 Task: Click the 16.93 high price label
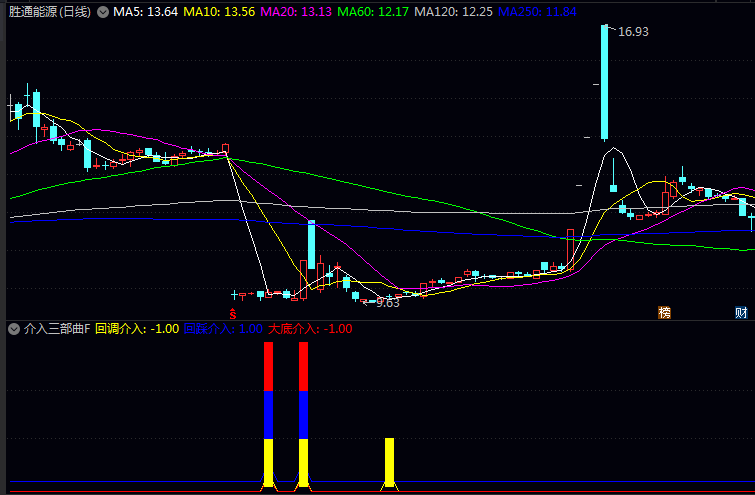[633, 32]
